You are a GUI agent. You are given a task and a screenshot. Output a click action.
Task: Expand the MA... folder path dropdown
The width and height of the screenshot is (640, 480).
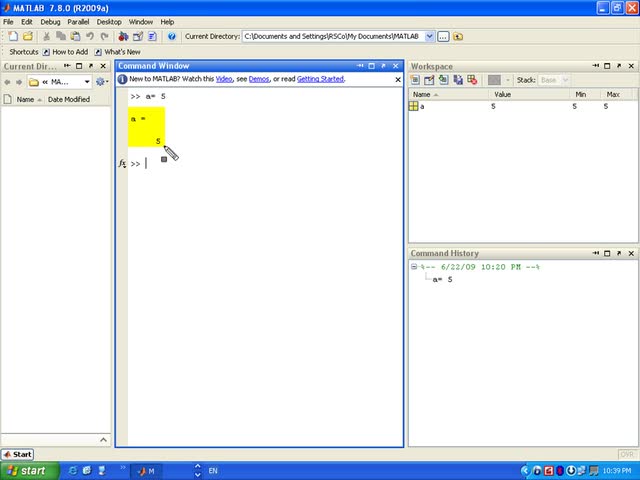click(87, 82)
